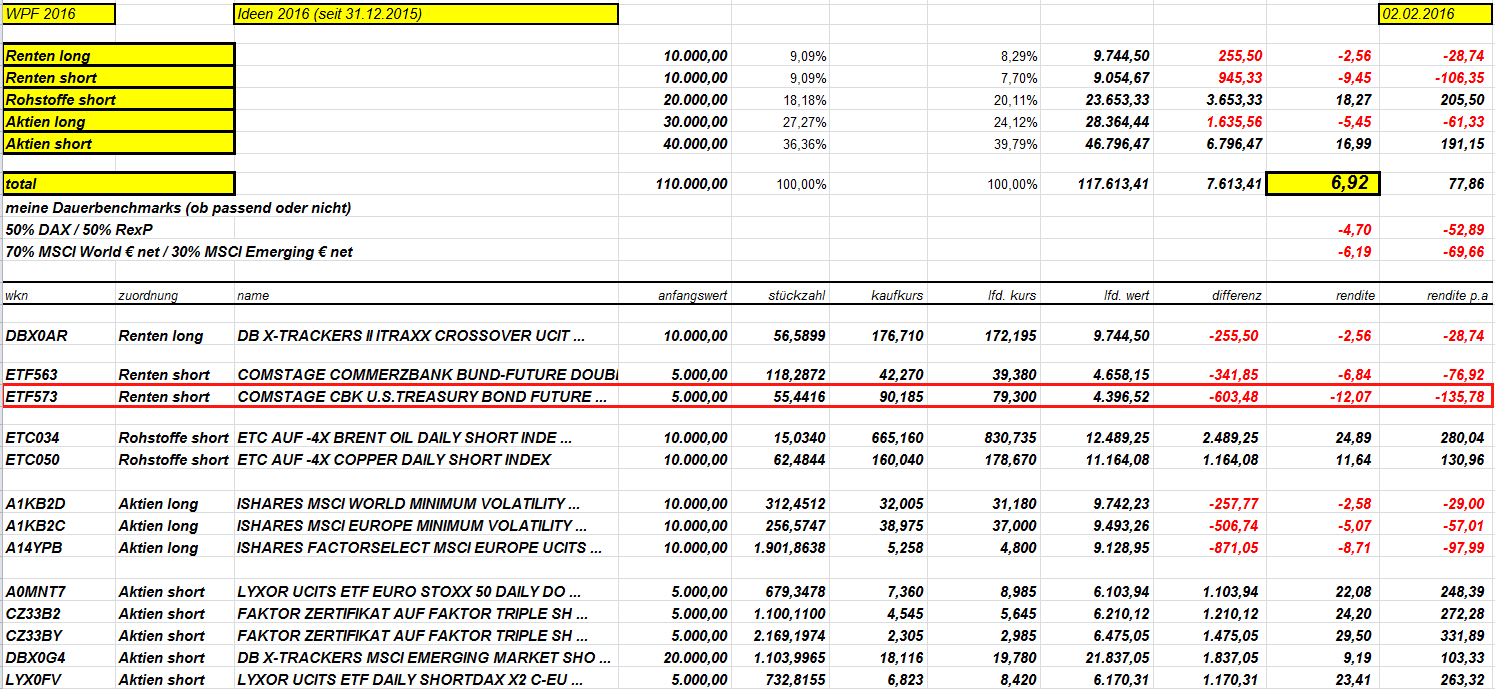The image size is (1495, 689).
Task: Select the yellow 'total' label cell
Action: (x=118, y=184)
